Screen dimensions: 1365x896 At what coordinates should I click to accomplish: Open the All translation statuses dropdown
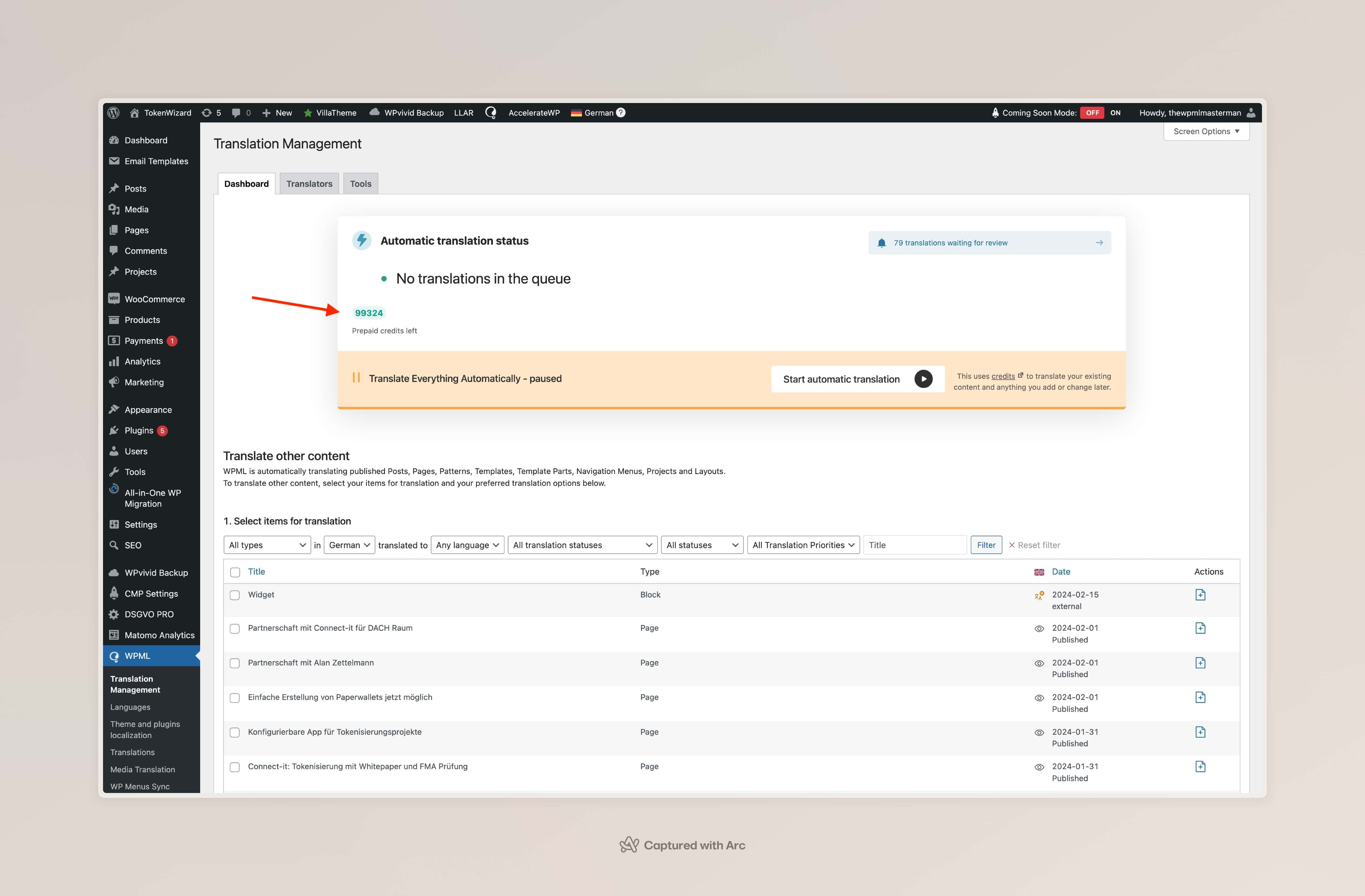coord(582,545)
